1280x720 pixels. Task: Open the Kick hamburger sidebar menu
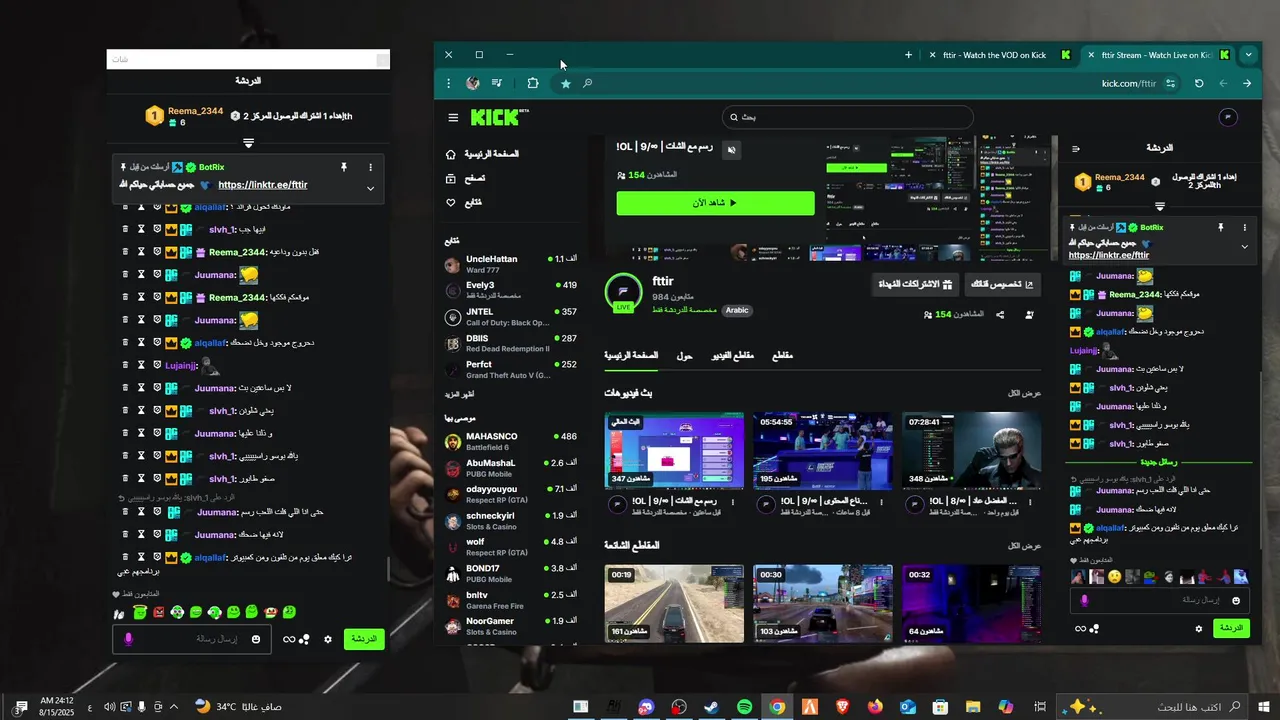coord(453,118)
